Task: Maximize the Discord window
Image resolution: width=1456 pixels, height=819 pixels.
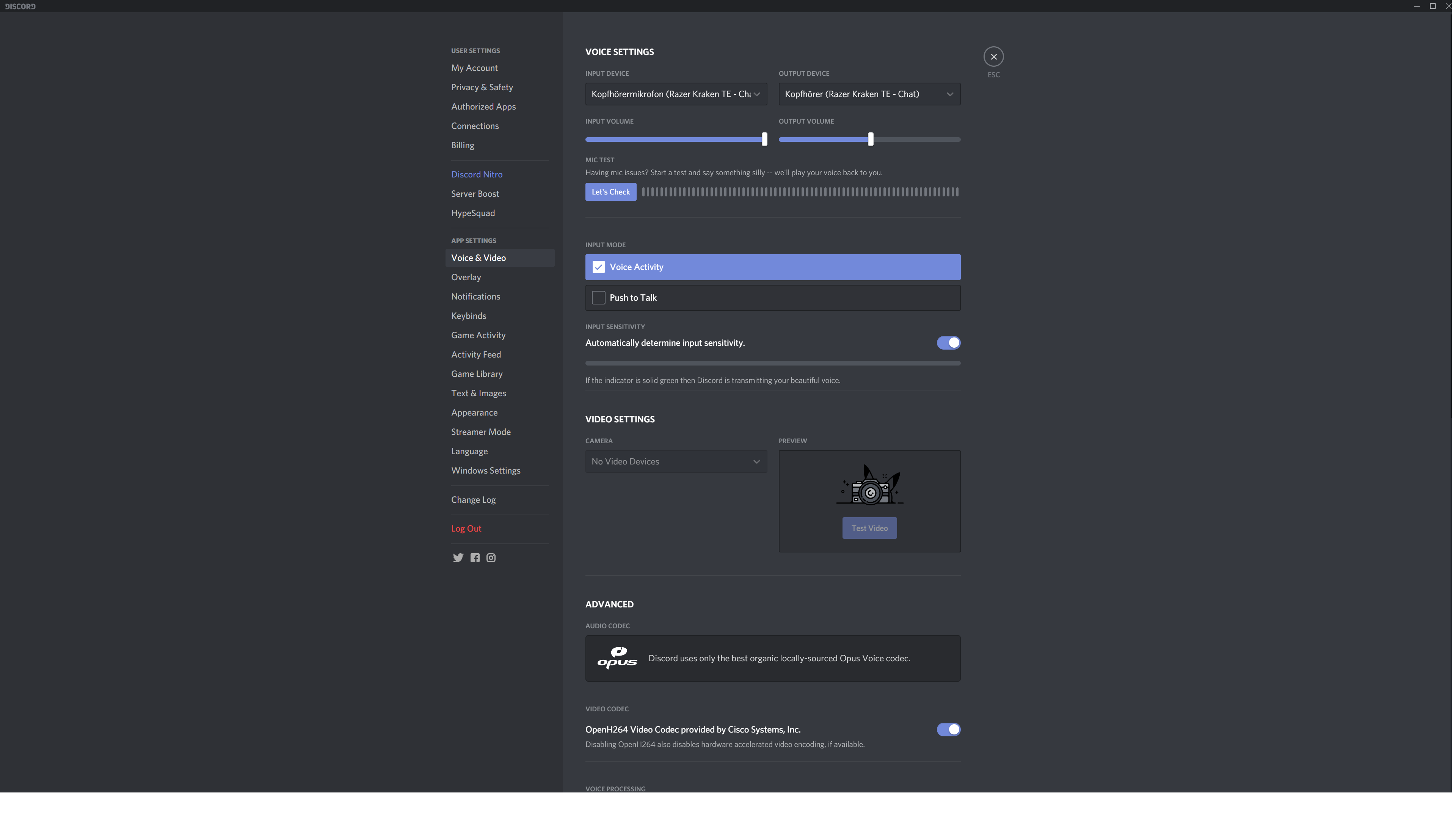Action: tap(1433, 6)
